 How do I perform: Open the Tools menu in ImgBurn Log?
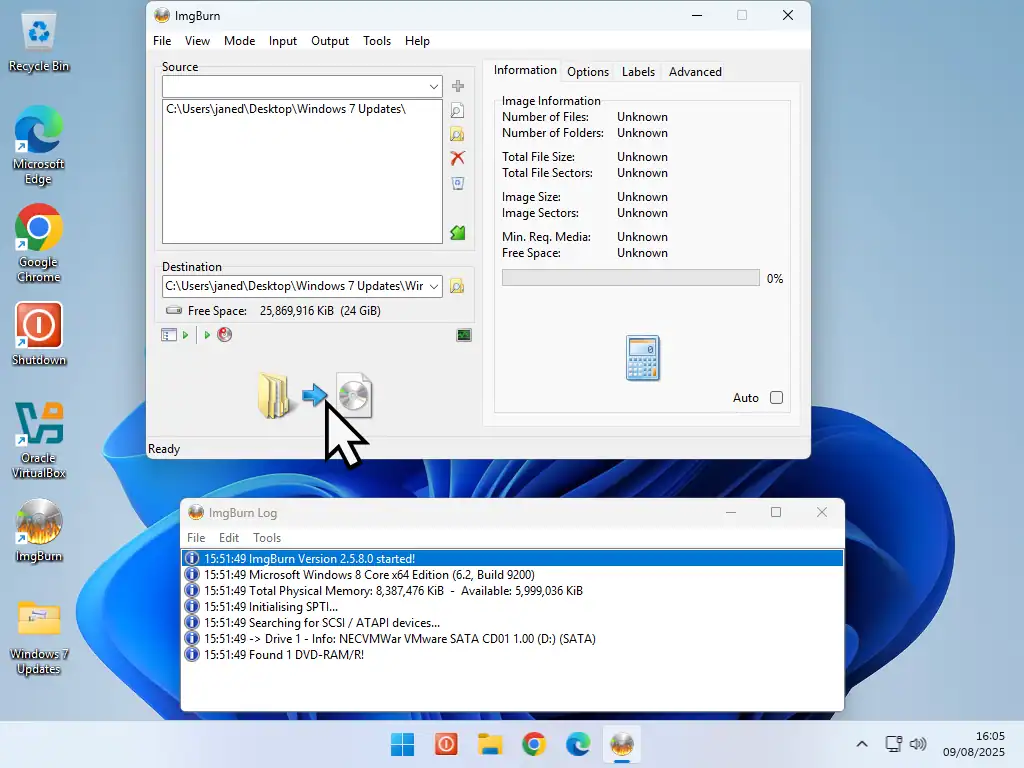click(x=267, y=538)
